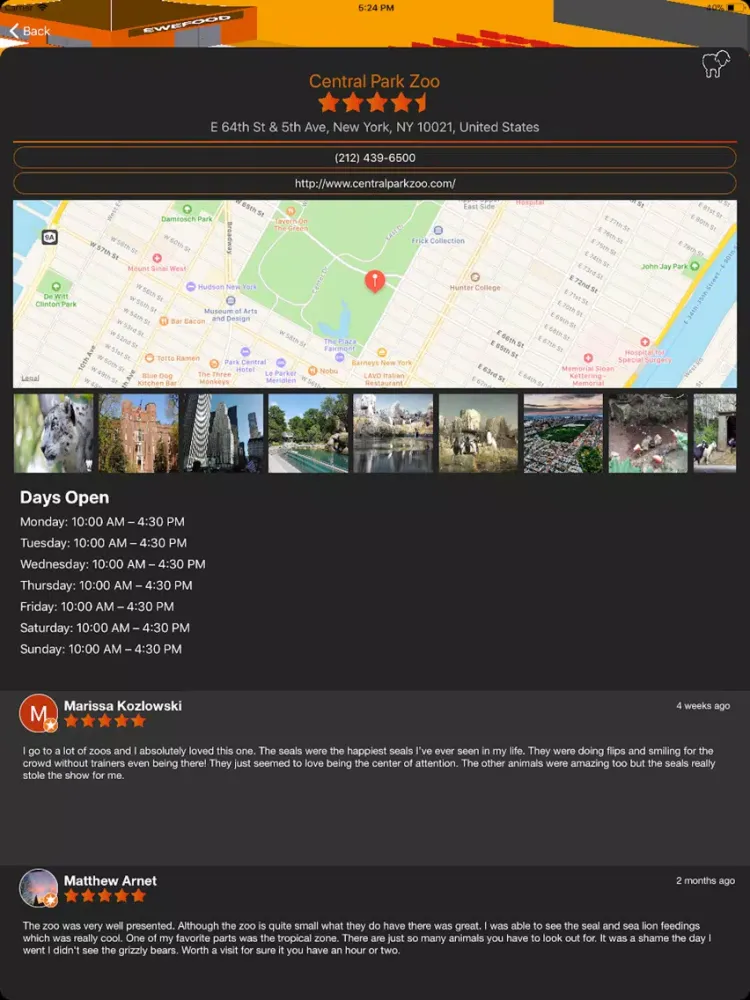
Task: Open the centralparkzoo.com website link
Action: coord(375,184)
